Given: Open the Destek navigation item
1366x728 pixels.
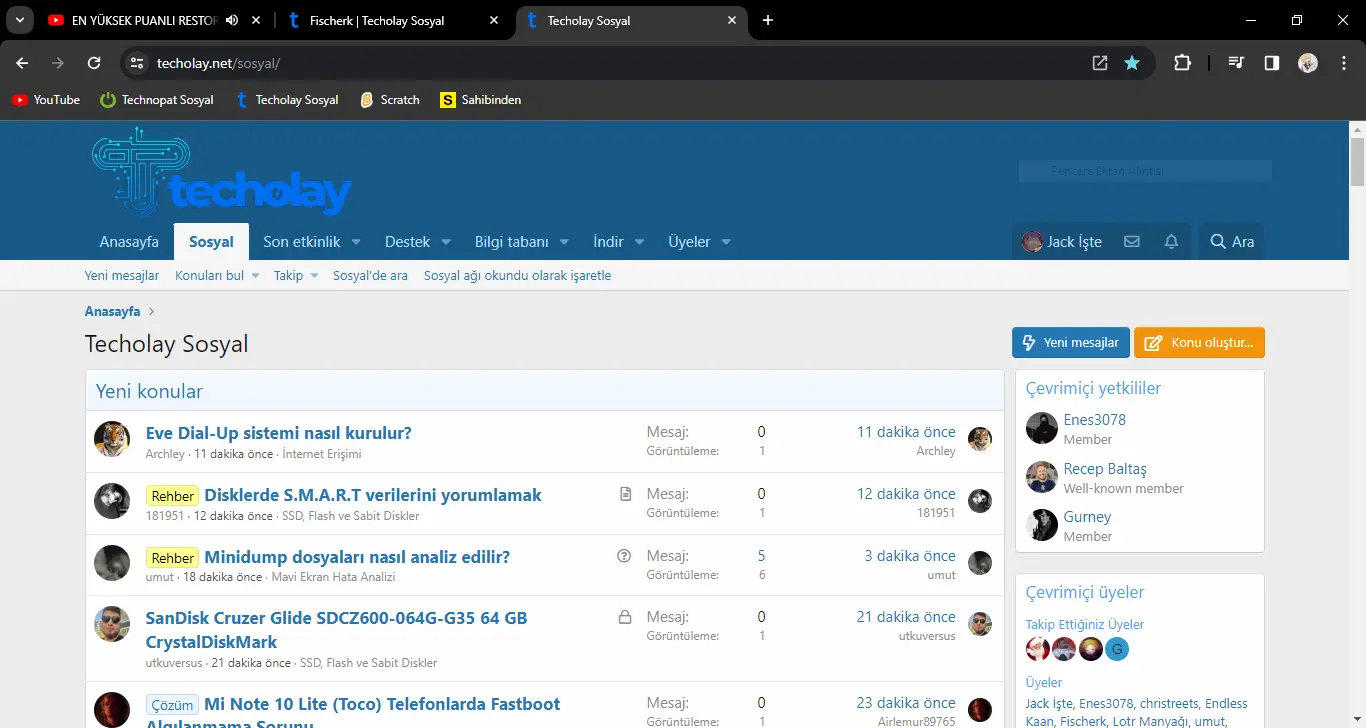Looking at the screenshot, I should pos(408,242).
